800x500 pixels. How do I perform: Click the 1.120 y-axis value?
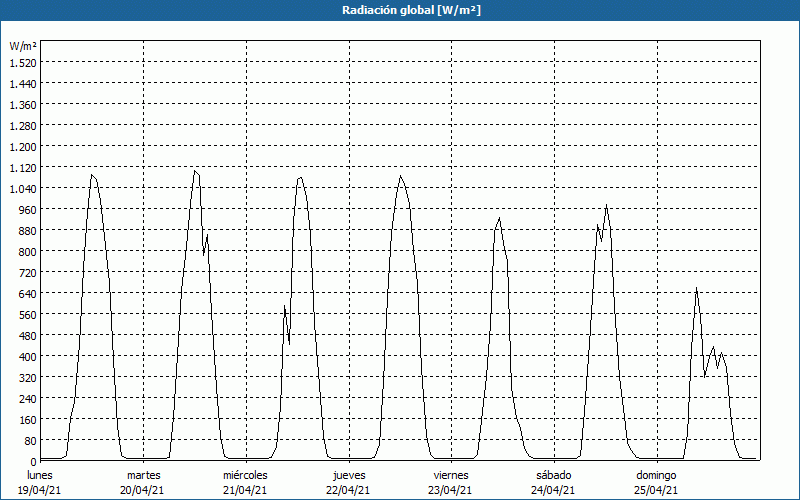(23, 168)
